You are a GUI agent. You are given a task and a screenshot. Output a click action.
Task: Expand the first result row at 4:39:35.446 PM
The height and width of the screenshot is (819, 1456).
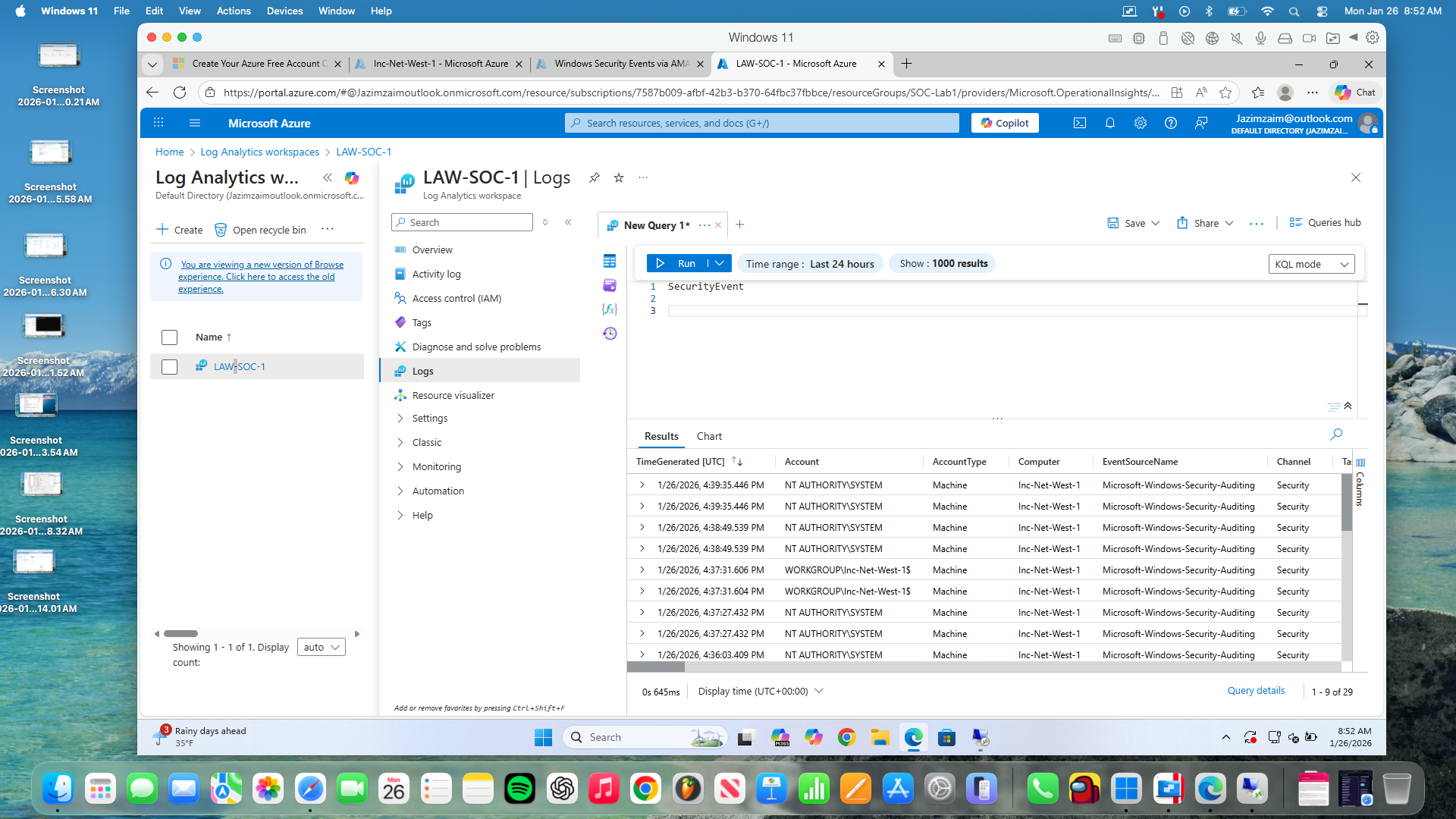click(x=642, y=485)
